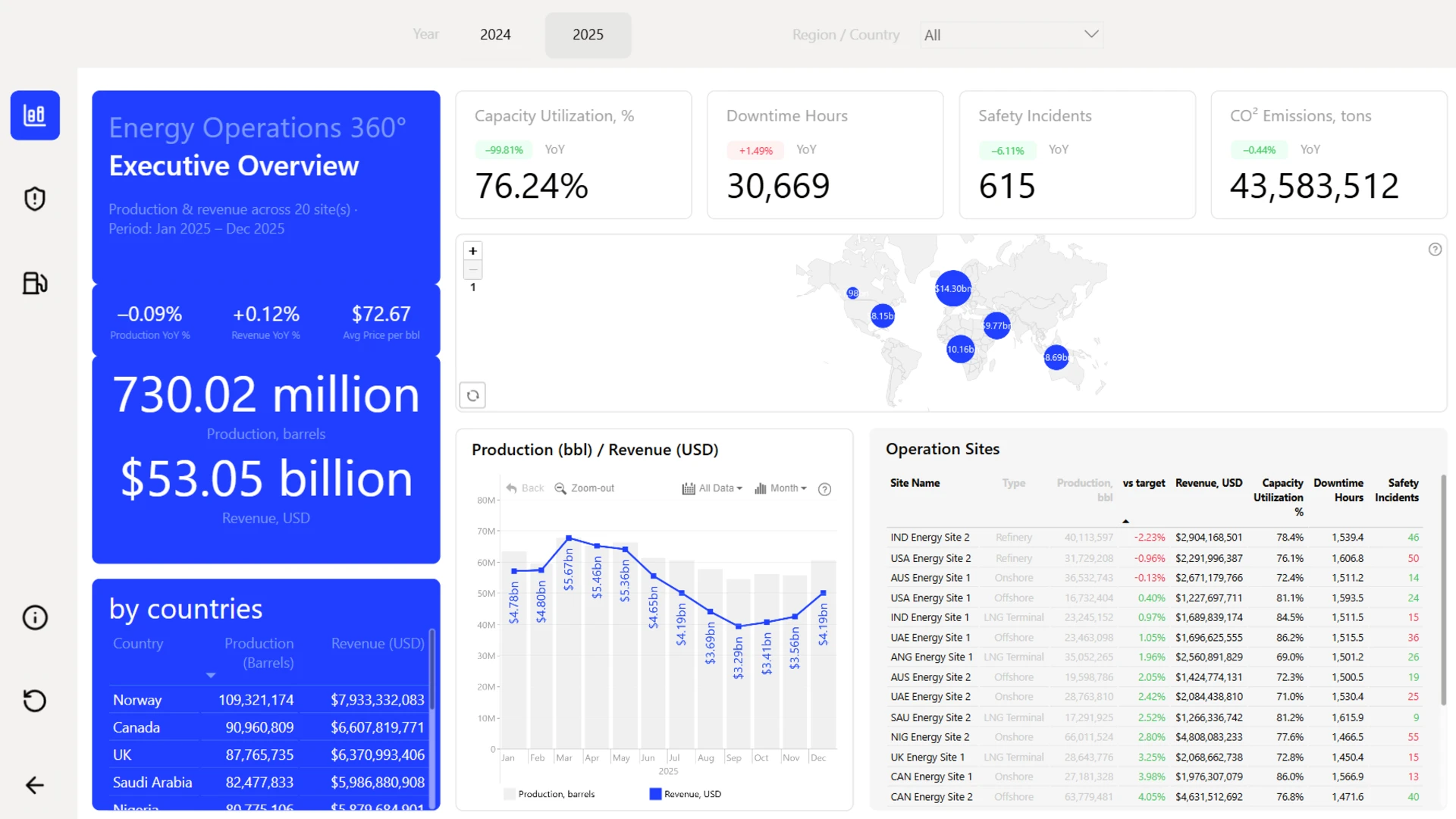Open the fuel pump sidebar icon
This screenshot has width=1456, height=819.
click(35, 283)
